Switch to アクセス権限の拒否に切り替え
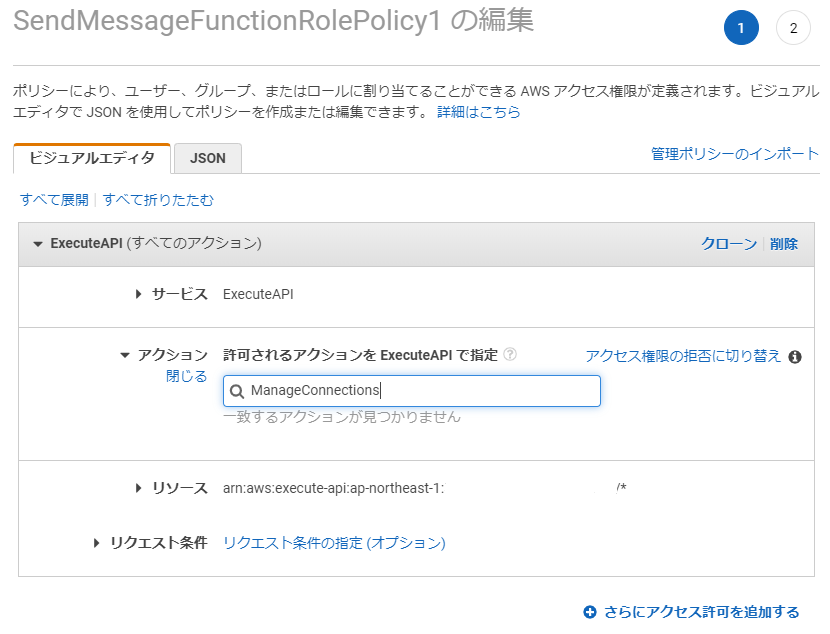 pos(683,356)
